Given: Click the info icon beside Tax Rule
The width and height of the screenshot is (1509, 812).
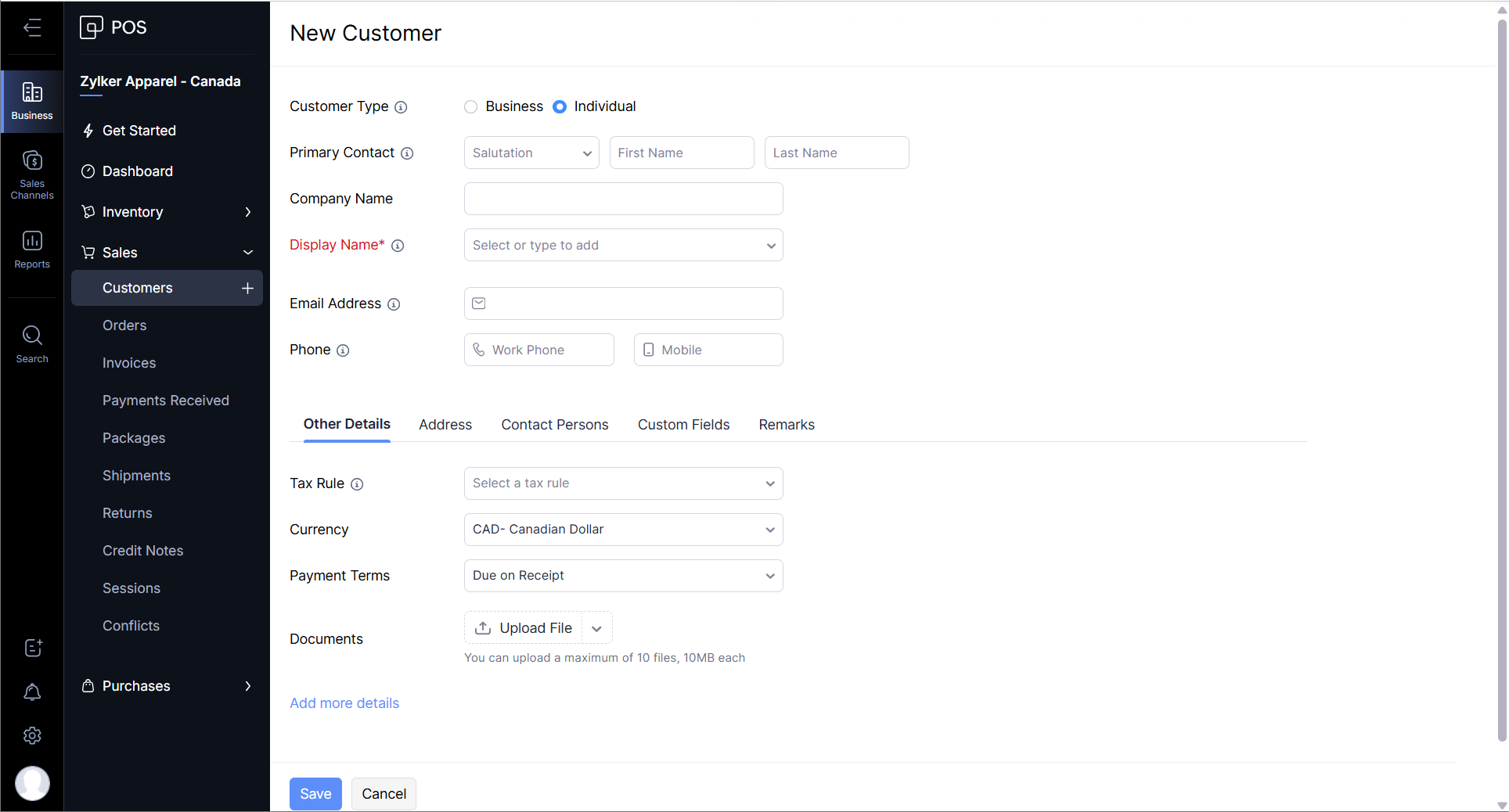Looking at the screenshot, I should click(357, 484).
